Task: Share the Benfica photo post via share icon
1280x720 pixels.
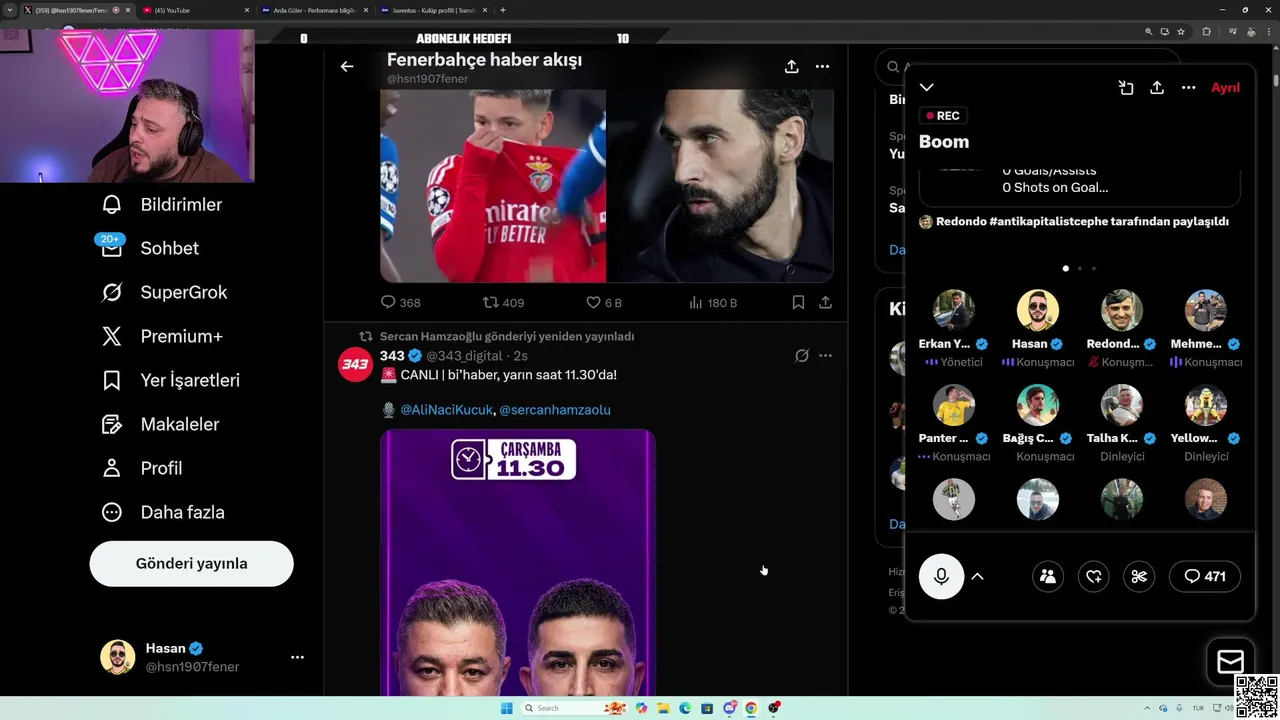Action: [x=825, y=302]
